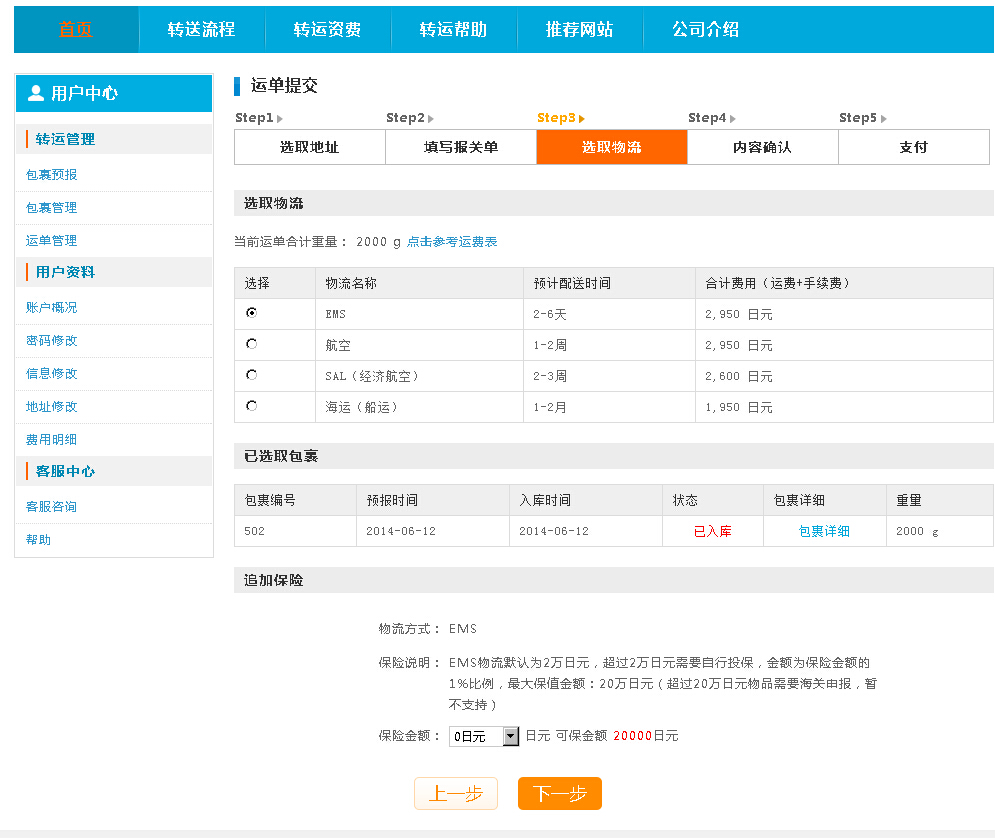Viewport: 995px width, 838px height.
Task: Open 转送流程 from the navigation bar
Action: click(x=203, y=29)
